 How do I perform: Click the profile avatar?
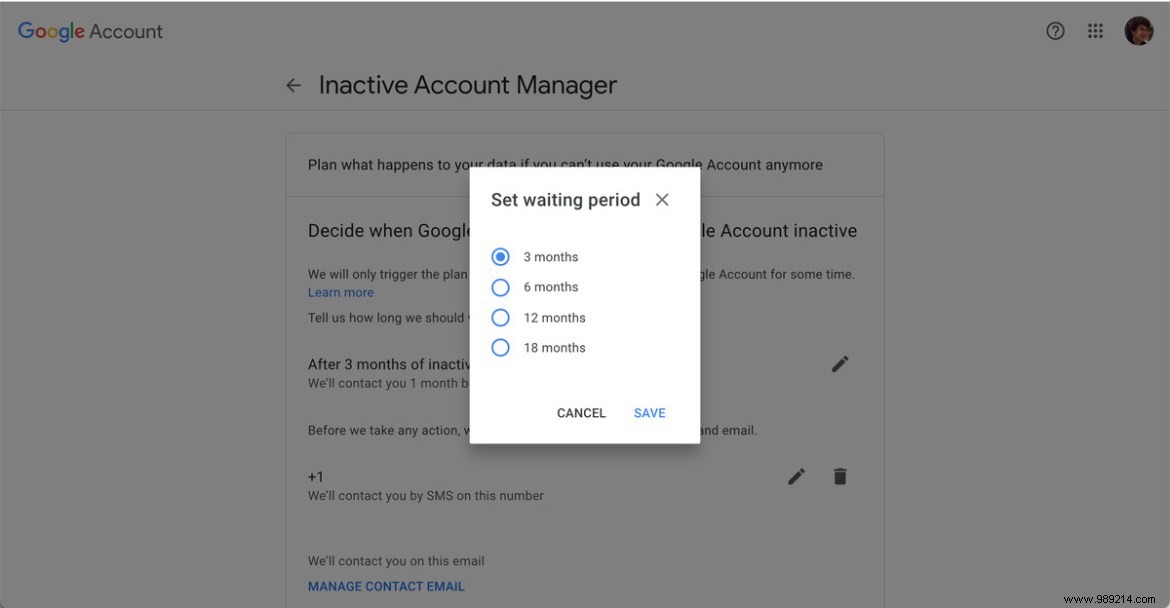click(x=1138, y=30)
